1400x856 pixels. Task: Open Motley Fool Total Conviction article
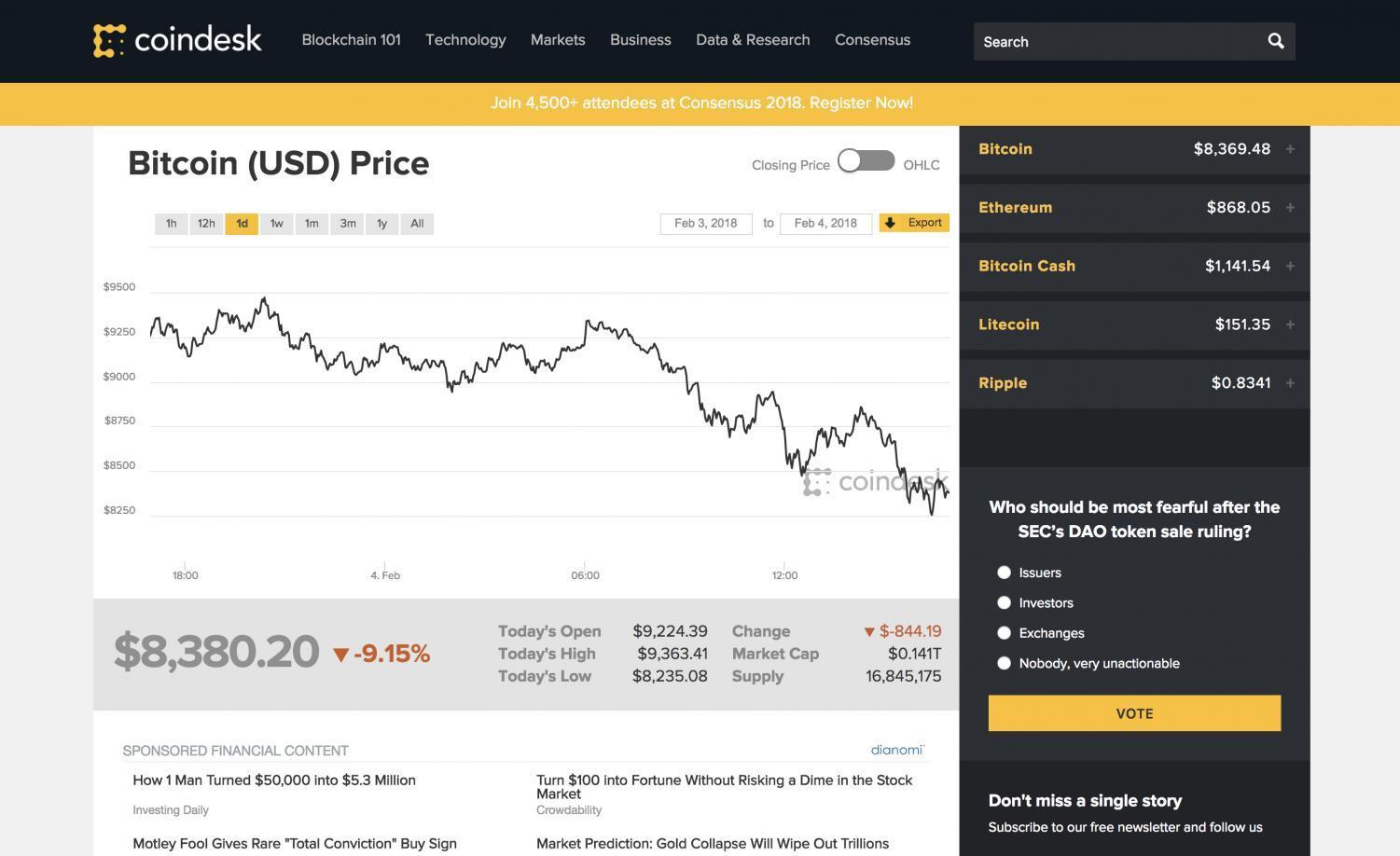(x=295, y=844)
